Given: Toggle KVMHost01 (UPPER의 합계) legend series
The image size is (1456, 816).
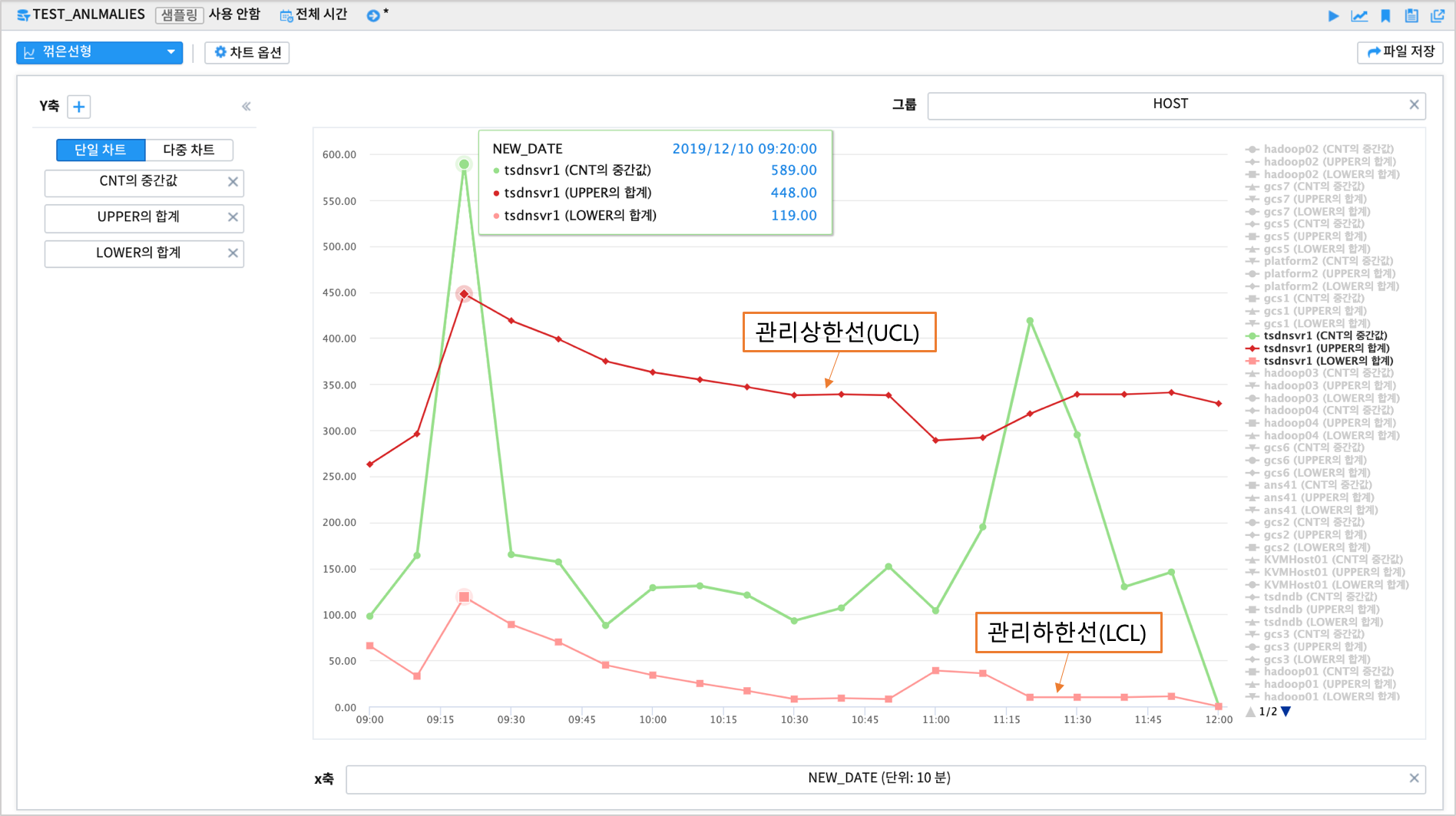Looking at the screenshot, I should click(x=1325, y=572).
